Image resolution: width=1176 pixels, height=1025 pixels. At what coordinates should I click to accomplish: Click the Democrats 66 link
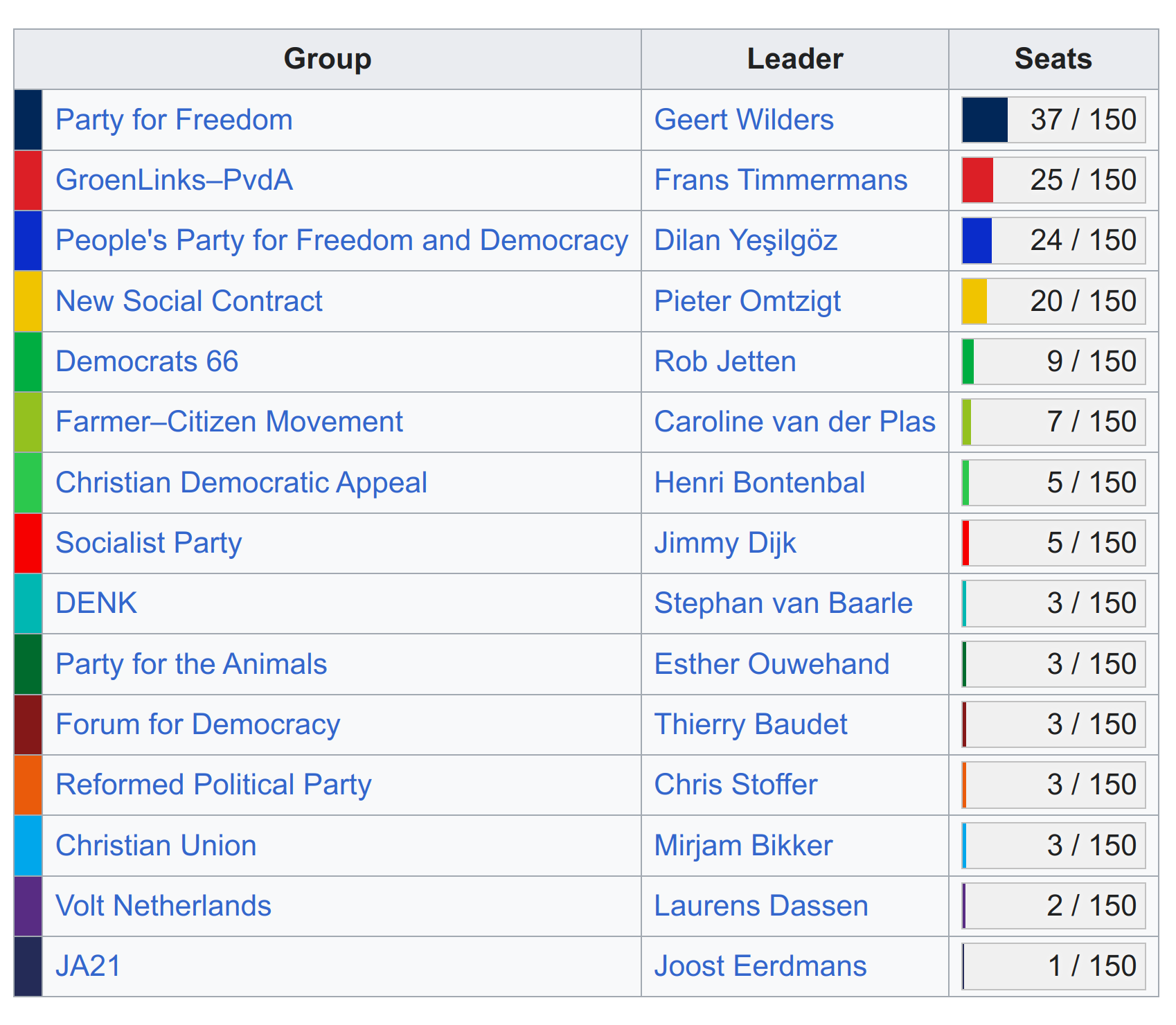147,362
